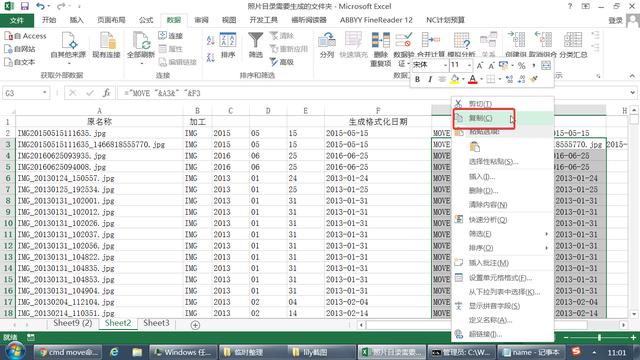Expand the Name Box dropdown showing G3

[x=44, y=93]
